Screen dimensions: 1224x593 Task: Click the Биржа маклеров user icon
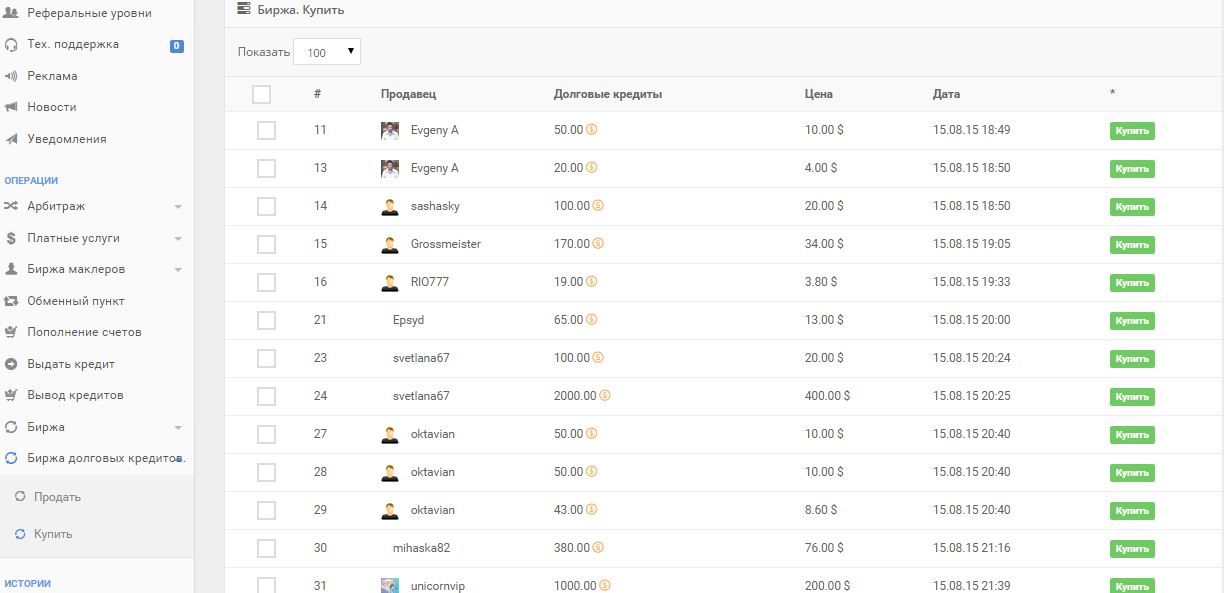point(11,269)
